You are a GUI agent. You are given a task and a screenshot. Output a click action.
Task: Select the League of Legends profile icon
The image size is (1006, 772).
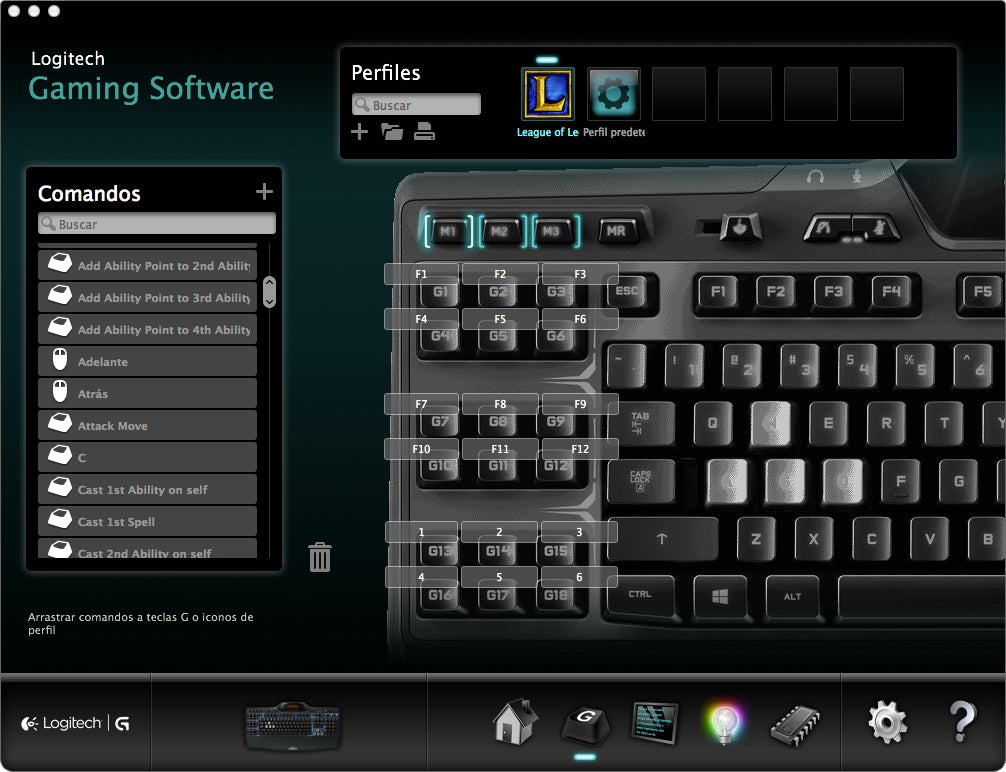(547, 94)
